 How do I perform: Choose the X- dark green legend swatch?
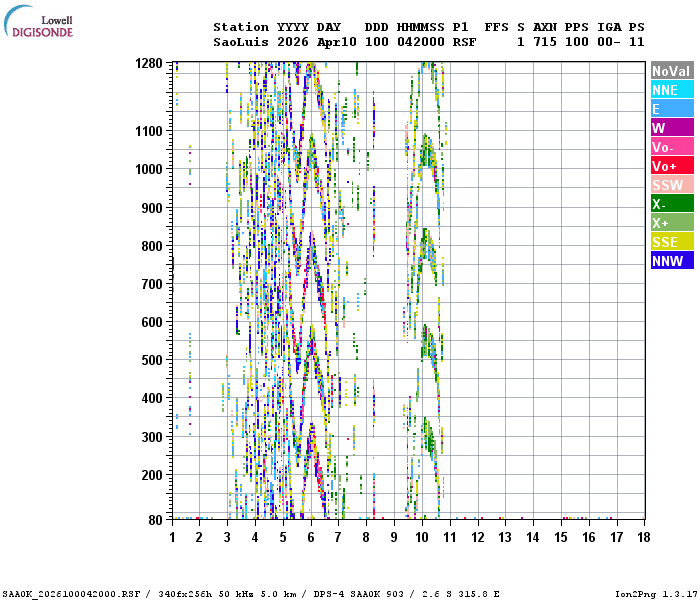671,204
